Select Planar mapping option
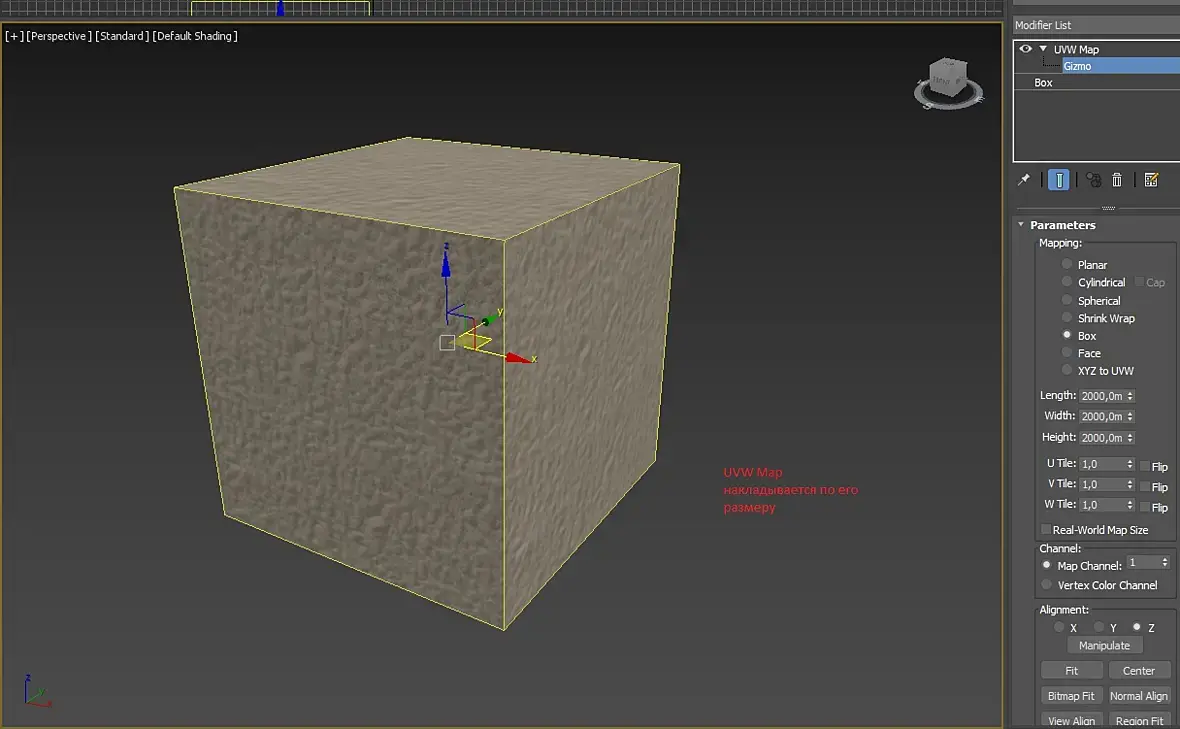Viewport: 1180px width, 729px height. click(1066, 264)
